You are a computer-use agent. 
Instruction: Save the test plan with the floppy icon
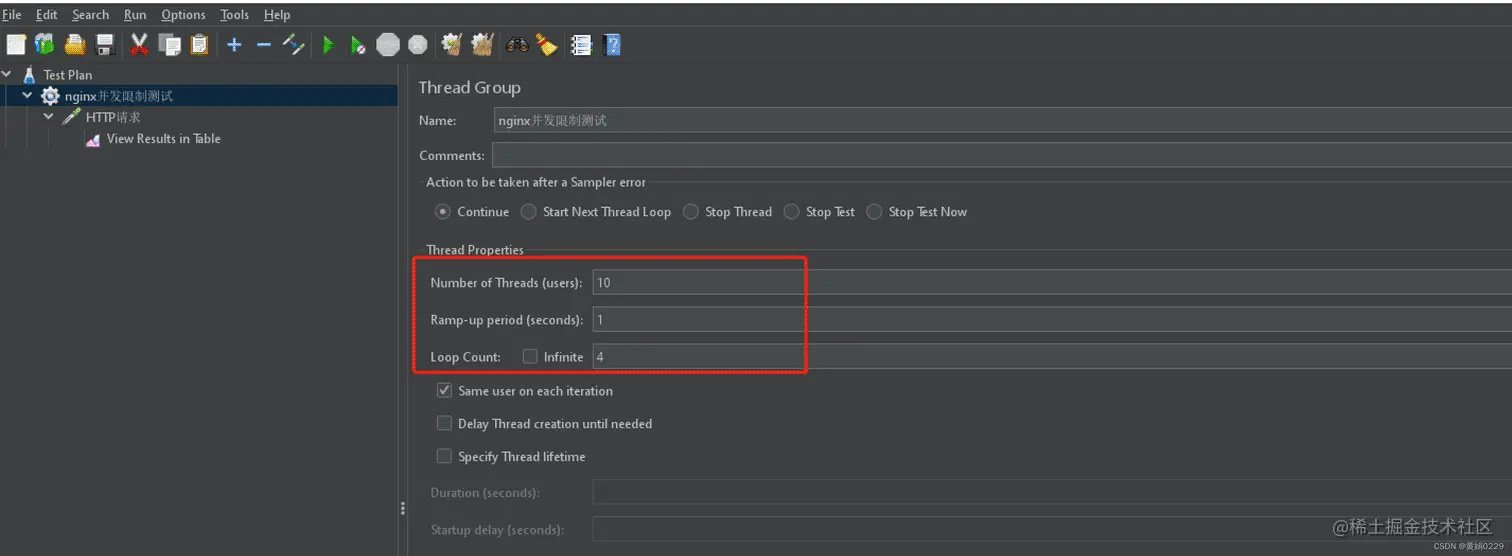click(x=105, y=45)
